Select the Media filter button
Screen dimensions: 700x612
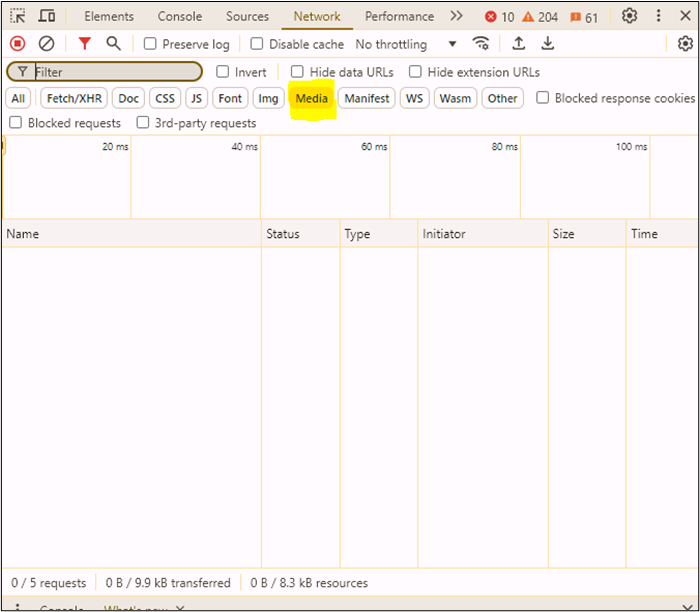[311, 98]
